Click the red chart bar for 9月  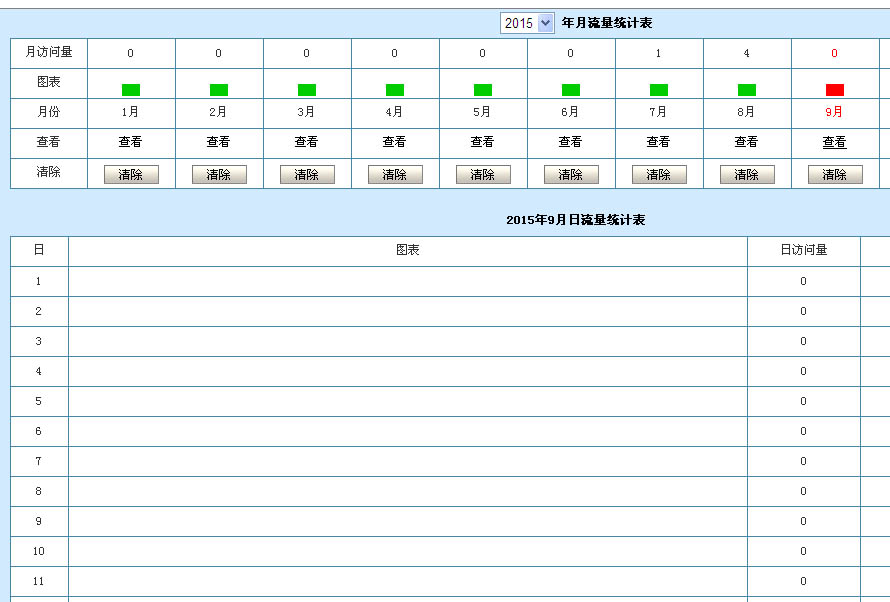(x=835, y=90)
